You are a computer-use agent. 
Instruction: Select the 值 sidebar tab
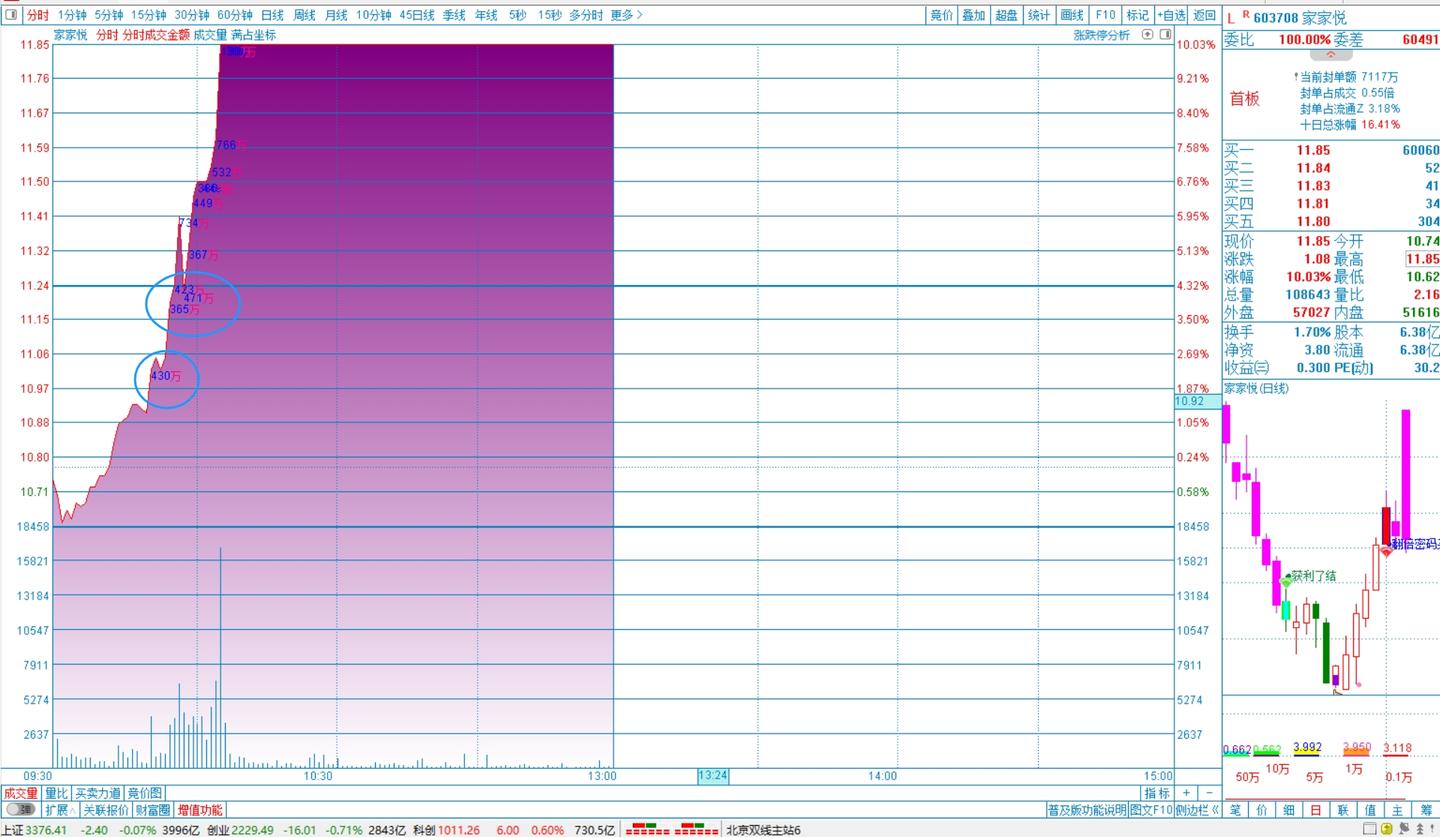click(1370, 810)
